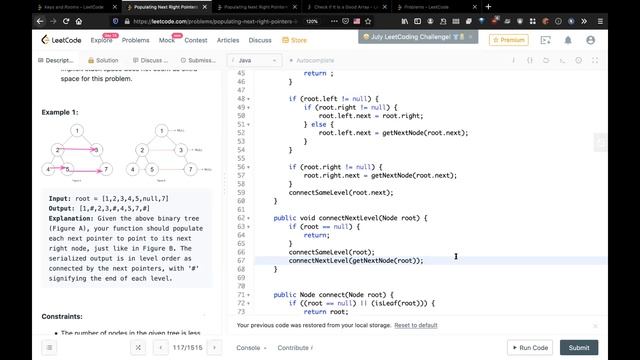The image size is (640, 360).
Task: Pick a random problem with shuffle icon
Action: pyautogui.click(x=138, y=347)
